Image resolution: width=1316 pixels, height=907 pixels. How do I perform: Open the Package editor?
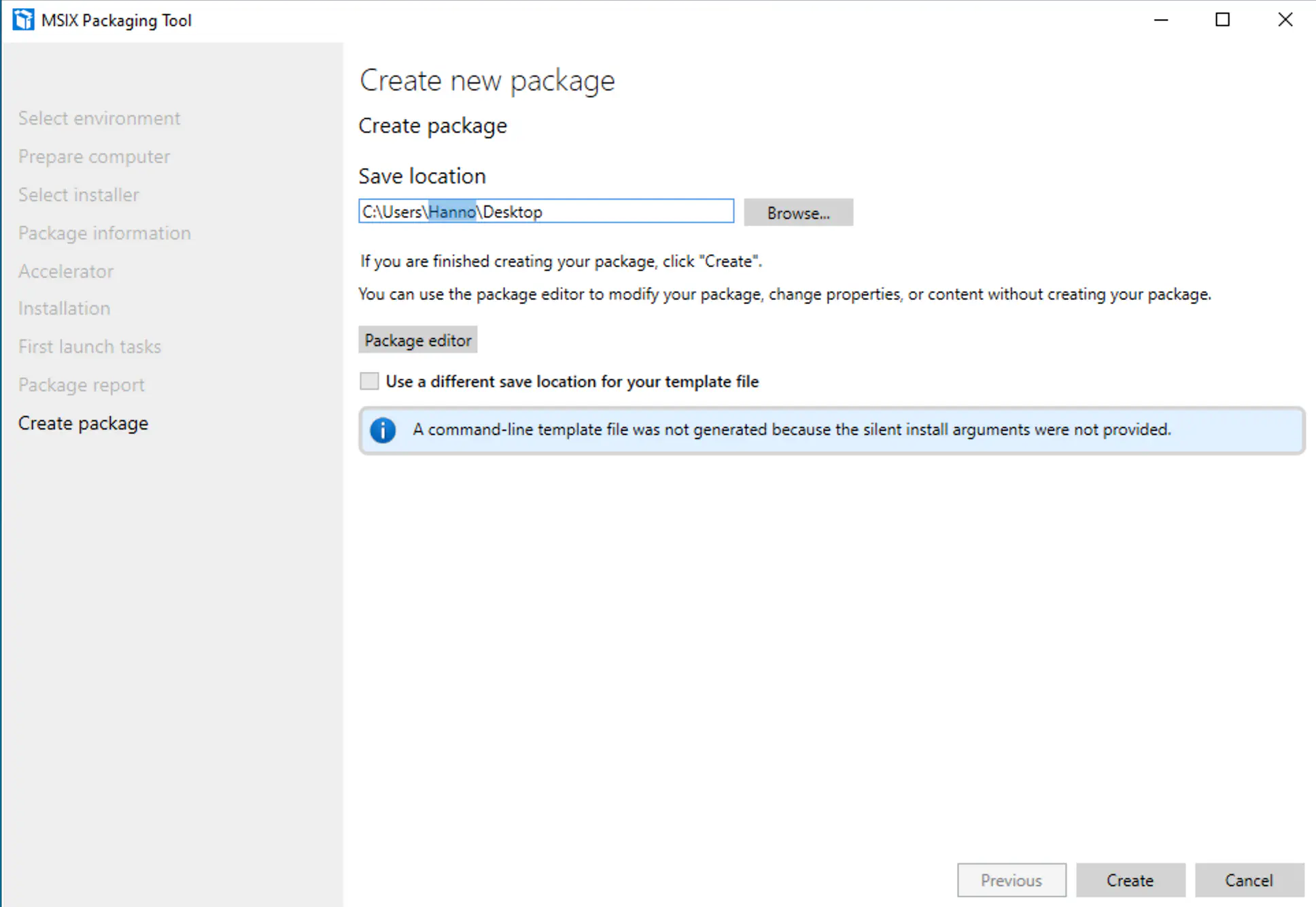417,340
